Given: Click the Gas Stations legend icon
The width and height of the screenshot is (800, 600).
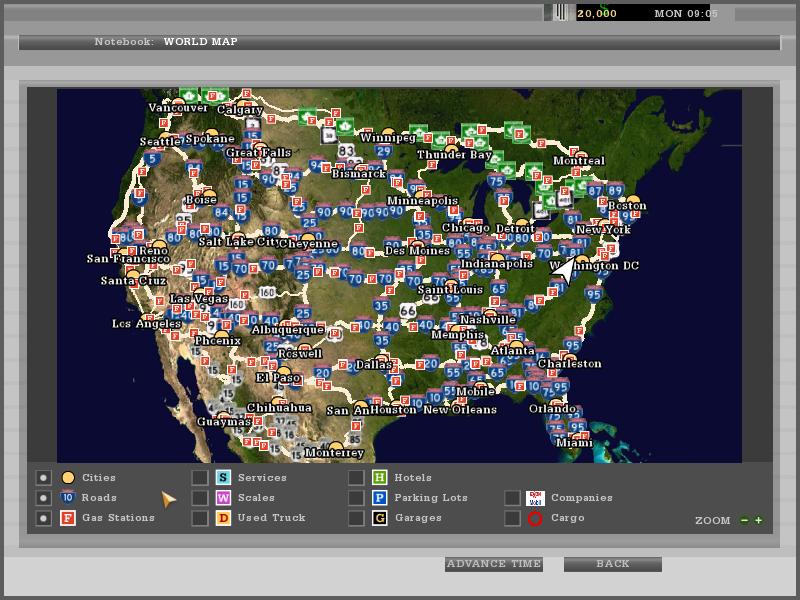Looking at the screenshot, I should [x=68, y=518].
